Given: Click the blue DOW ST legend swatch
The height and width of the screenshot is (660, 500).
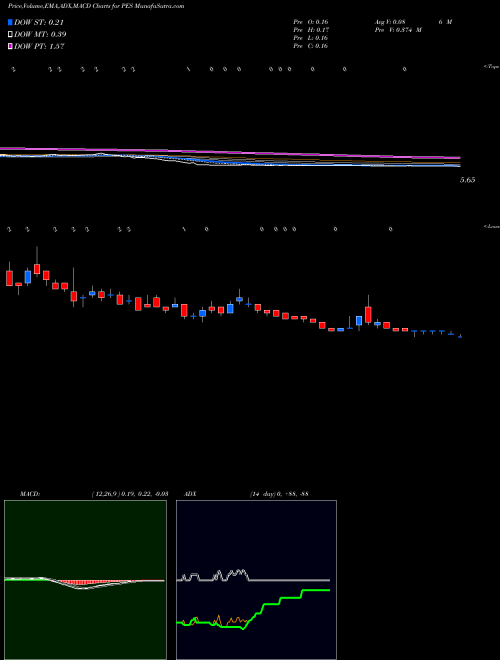Looking at the screenshot, I should click(10, 22).
